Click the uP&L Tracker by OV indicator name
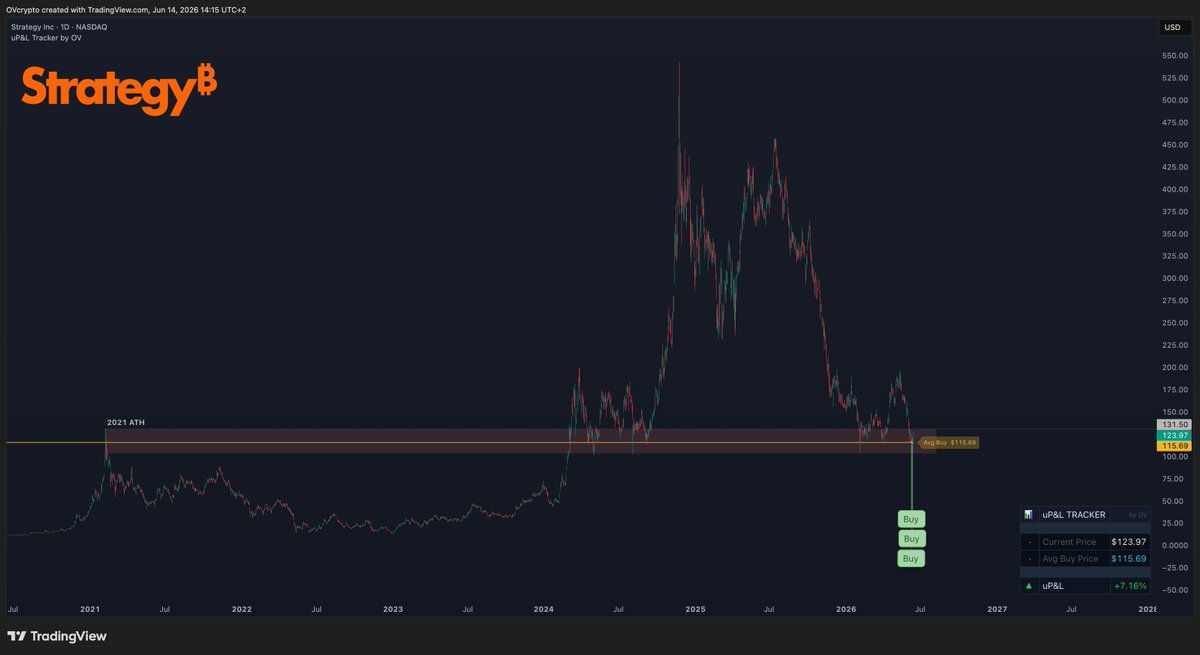Viewport: 1200px width, 655px height. 46,37
